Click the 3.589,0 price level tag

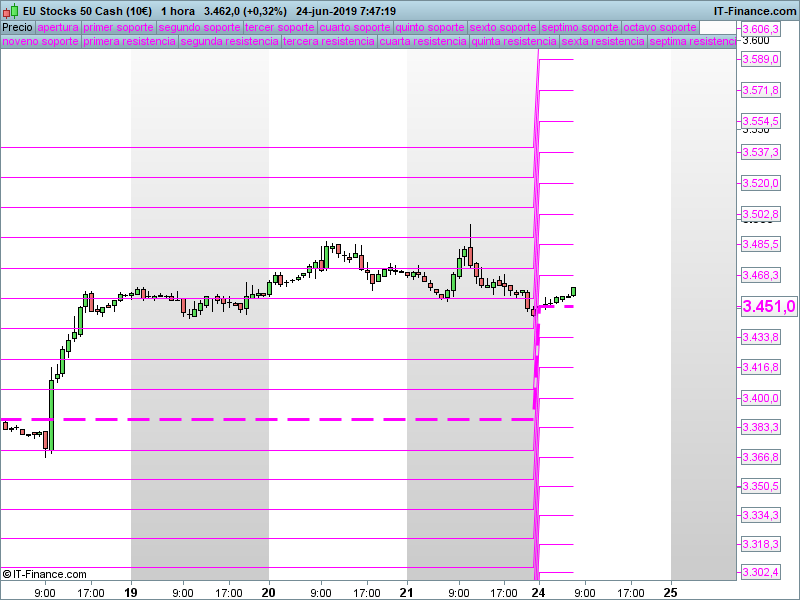pos(760,60)
